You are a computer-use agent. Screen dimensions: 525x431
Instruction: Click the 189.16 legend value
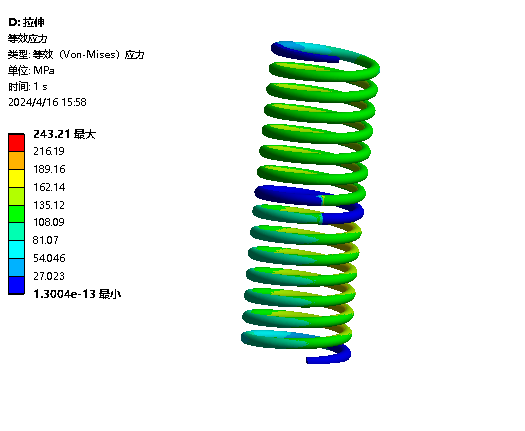(x=49, y=169)
